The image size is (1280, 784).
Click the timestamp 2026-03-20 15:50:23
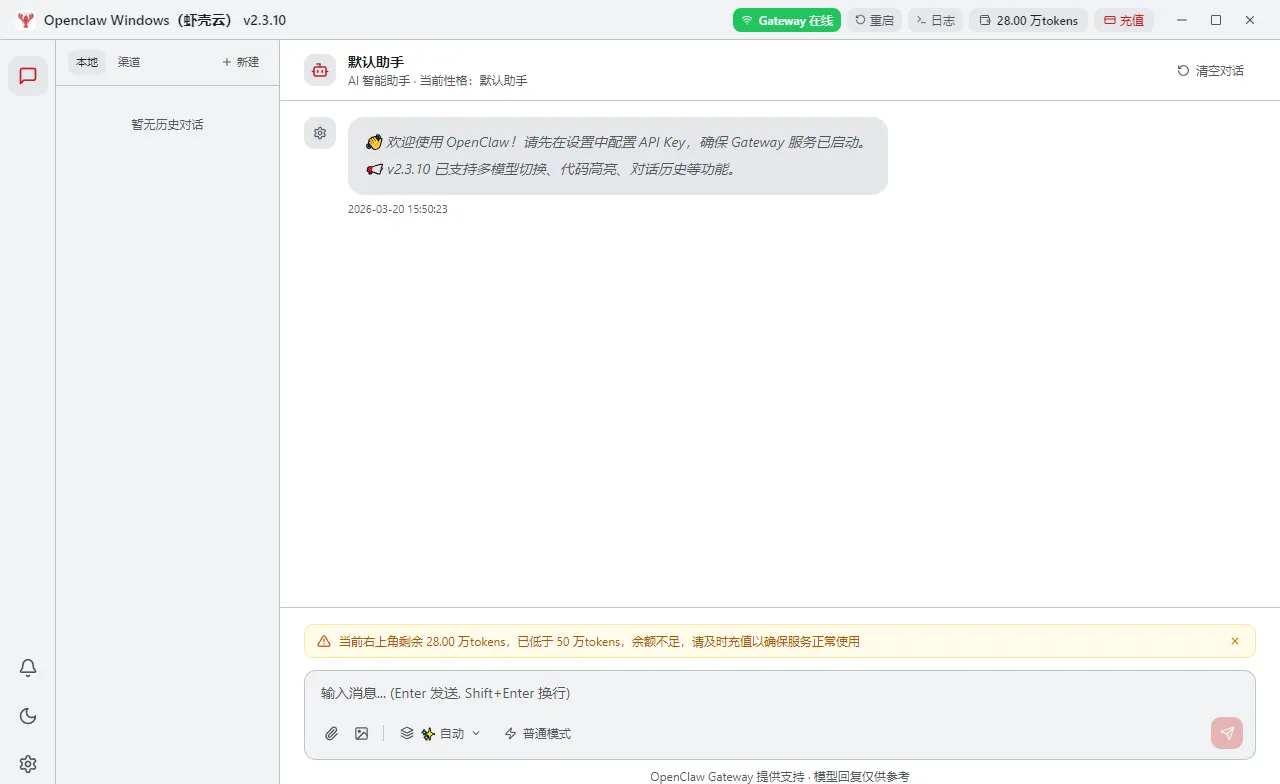click(x=398, y=209)
